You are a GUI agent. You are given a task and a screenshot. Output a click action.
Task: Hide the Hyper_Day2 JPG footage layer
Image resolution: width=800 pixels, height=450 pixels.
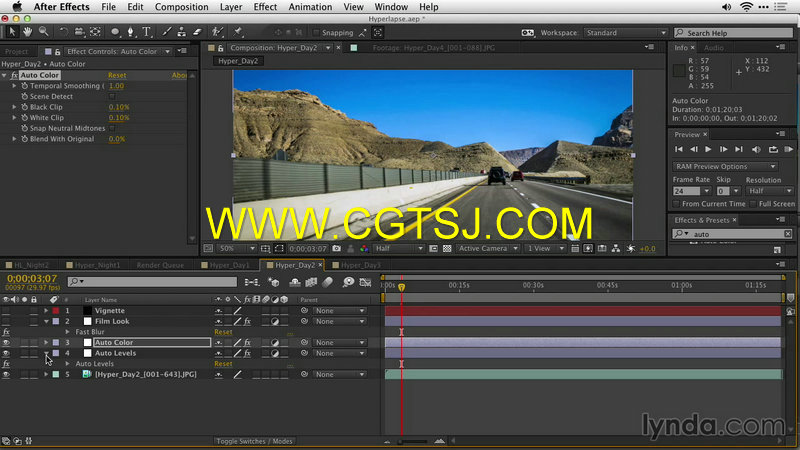[6, 374]
